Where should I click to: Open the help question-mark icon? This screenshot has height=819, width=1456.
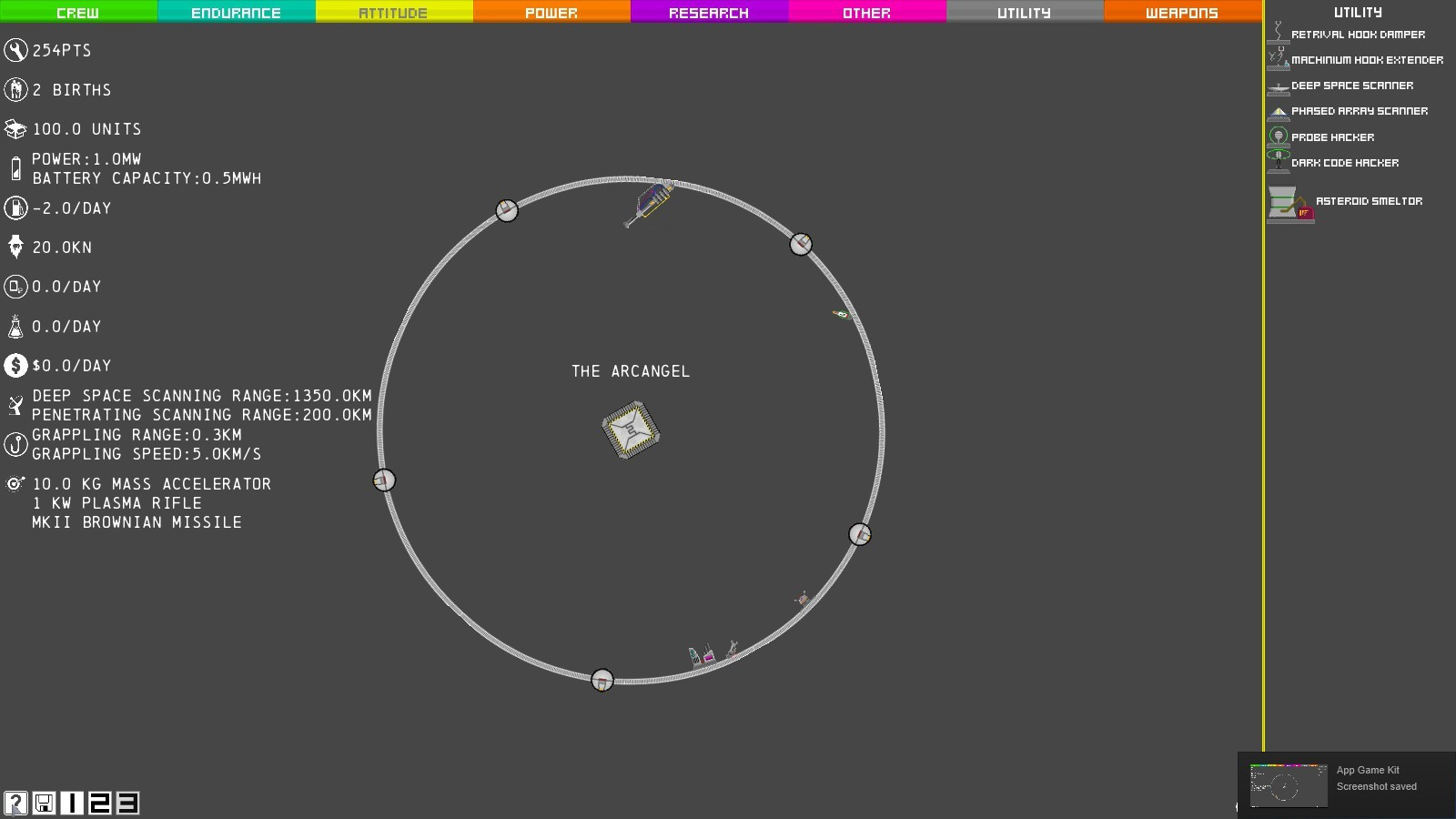[x=15, y=803]
